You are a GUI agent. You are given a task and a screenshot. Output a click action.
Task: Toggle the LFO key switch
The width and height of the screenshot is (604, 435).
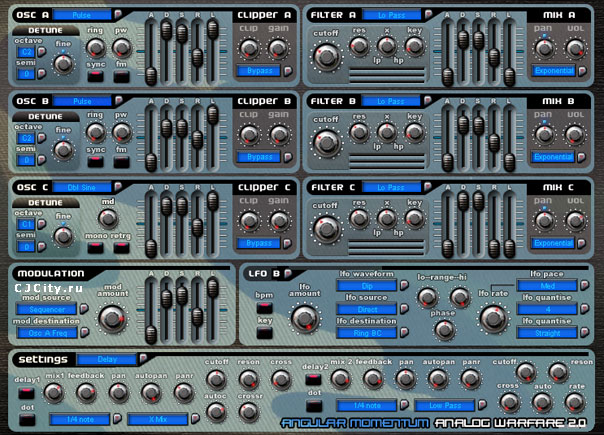[265, 333]
